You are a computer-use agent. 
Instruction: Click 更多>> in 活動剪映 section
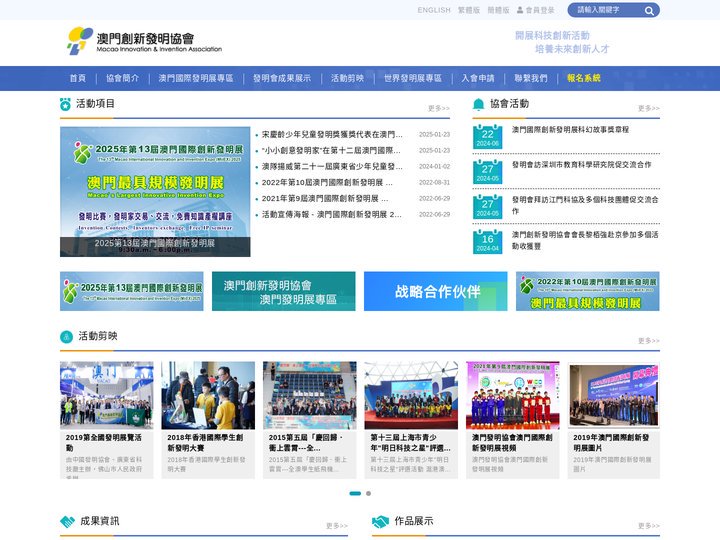(648, 341)
